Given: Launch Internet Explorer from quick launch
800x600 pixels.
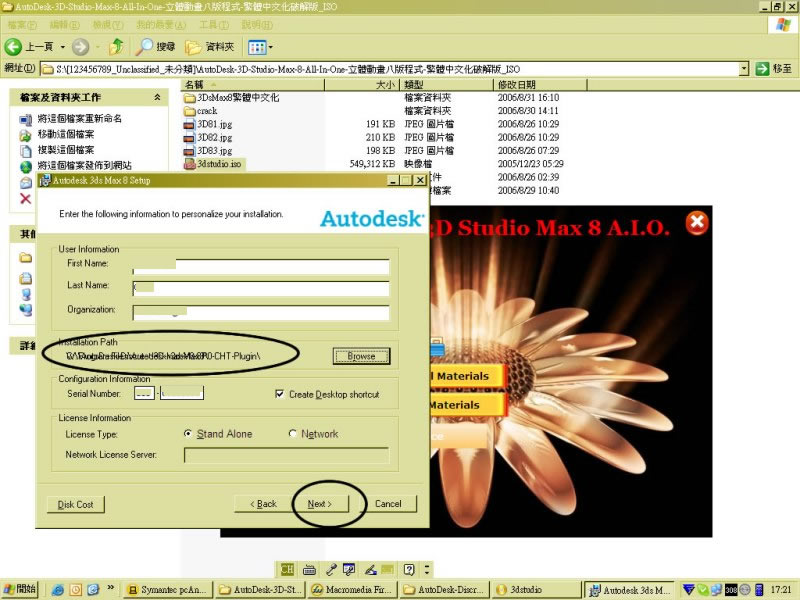Looking at the screenshot, I should tap(58, 590).
